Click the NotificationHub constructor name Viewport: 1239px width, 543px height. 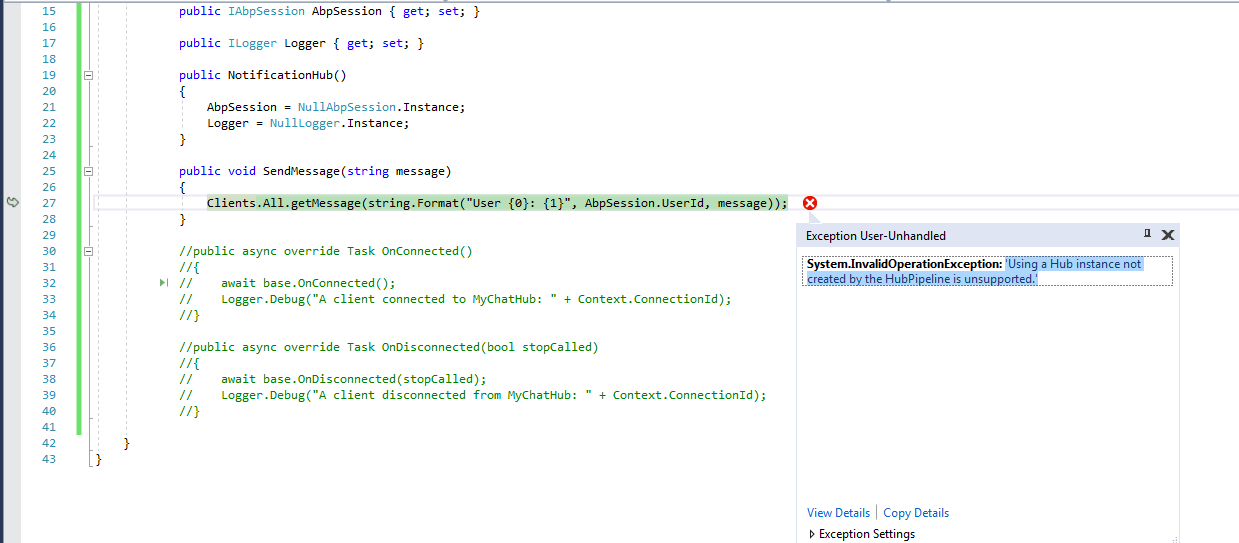click(280, 75)
